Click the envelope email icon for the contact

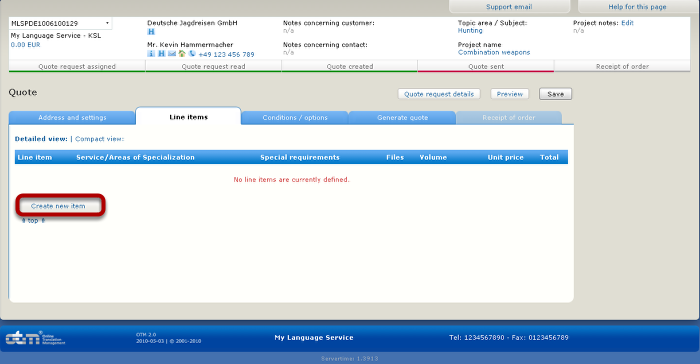coord(172,54)
